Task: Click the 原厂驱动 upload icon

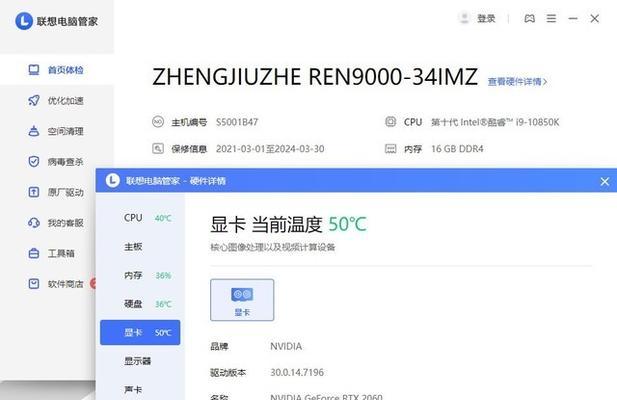Action: coord(34,192)
